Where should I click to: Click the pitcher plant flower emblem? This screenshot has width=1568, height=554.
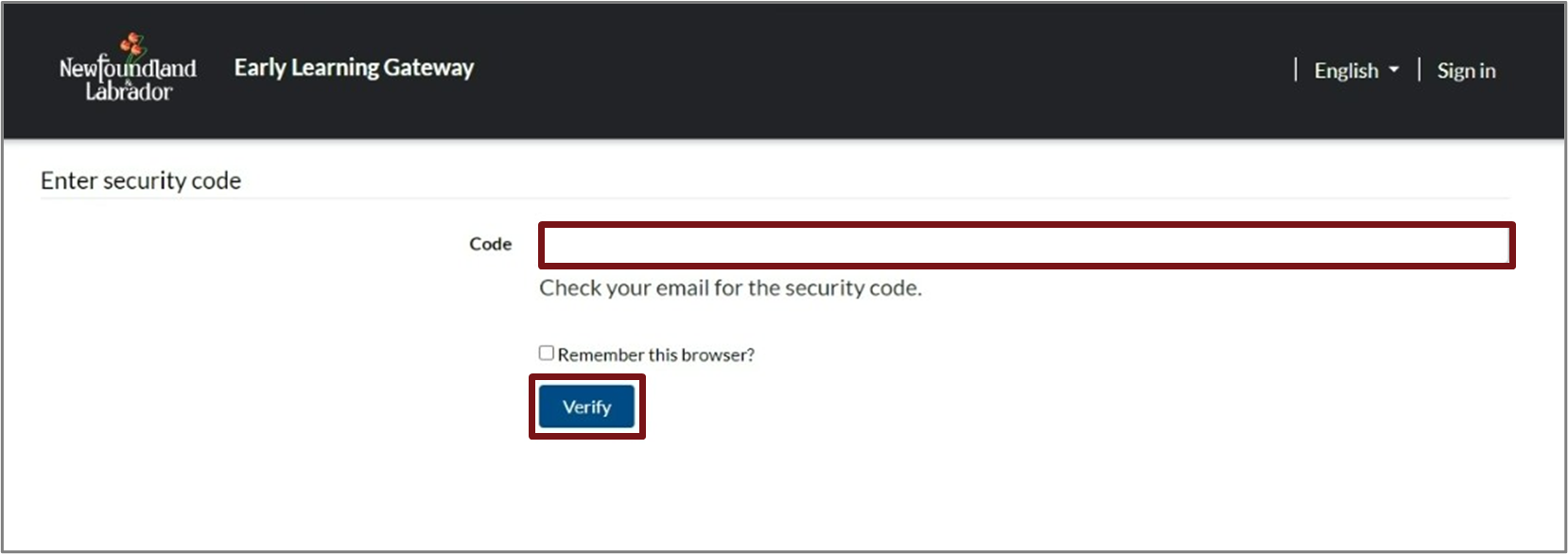[x=133, y=43]
